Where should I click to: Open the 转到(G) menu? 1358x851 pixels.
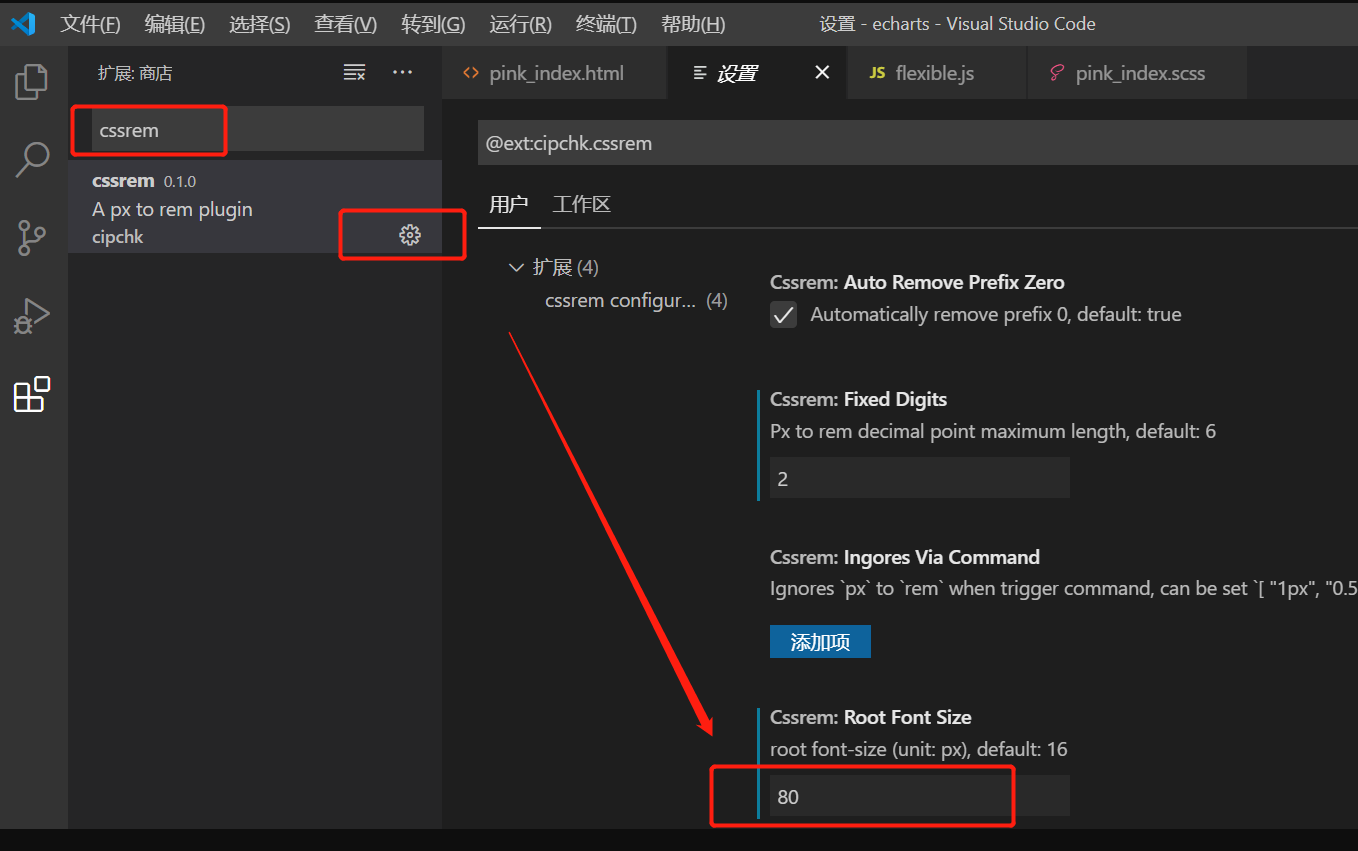click(433, 24)
